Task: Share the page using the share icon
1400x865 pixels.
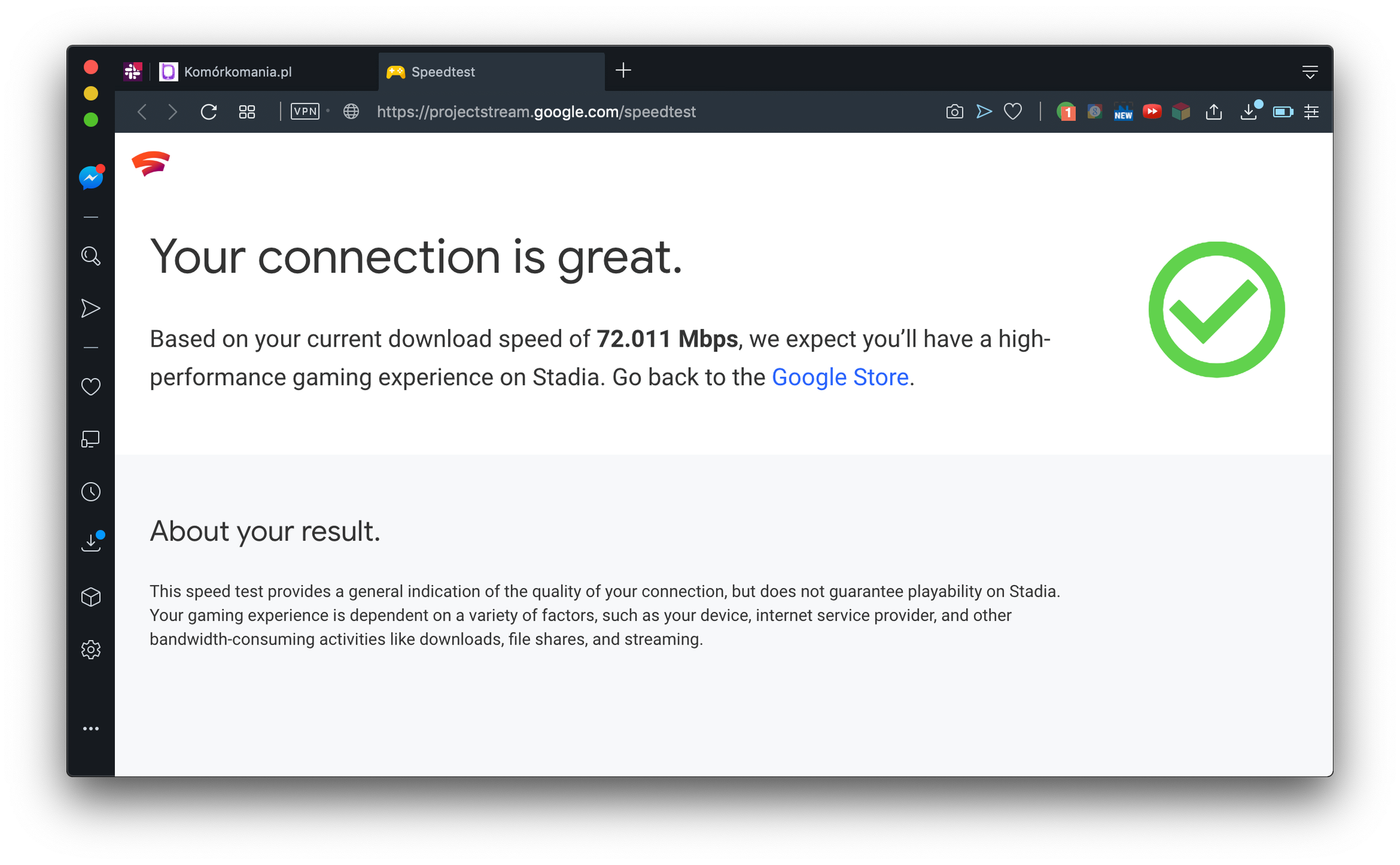Action: (1214, 112)
